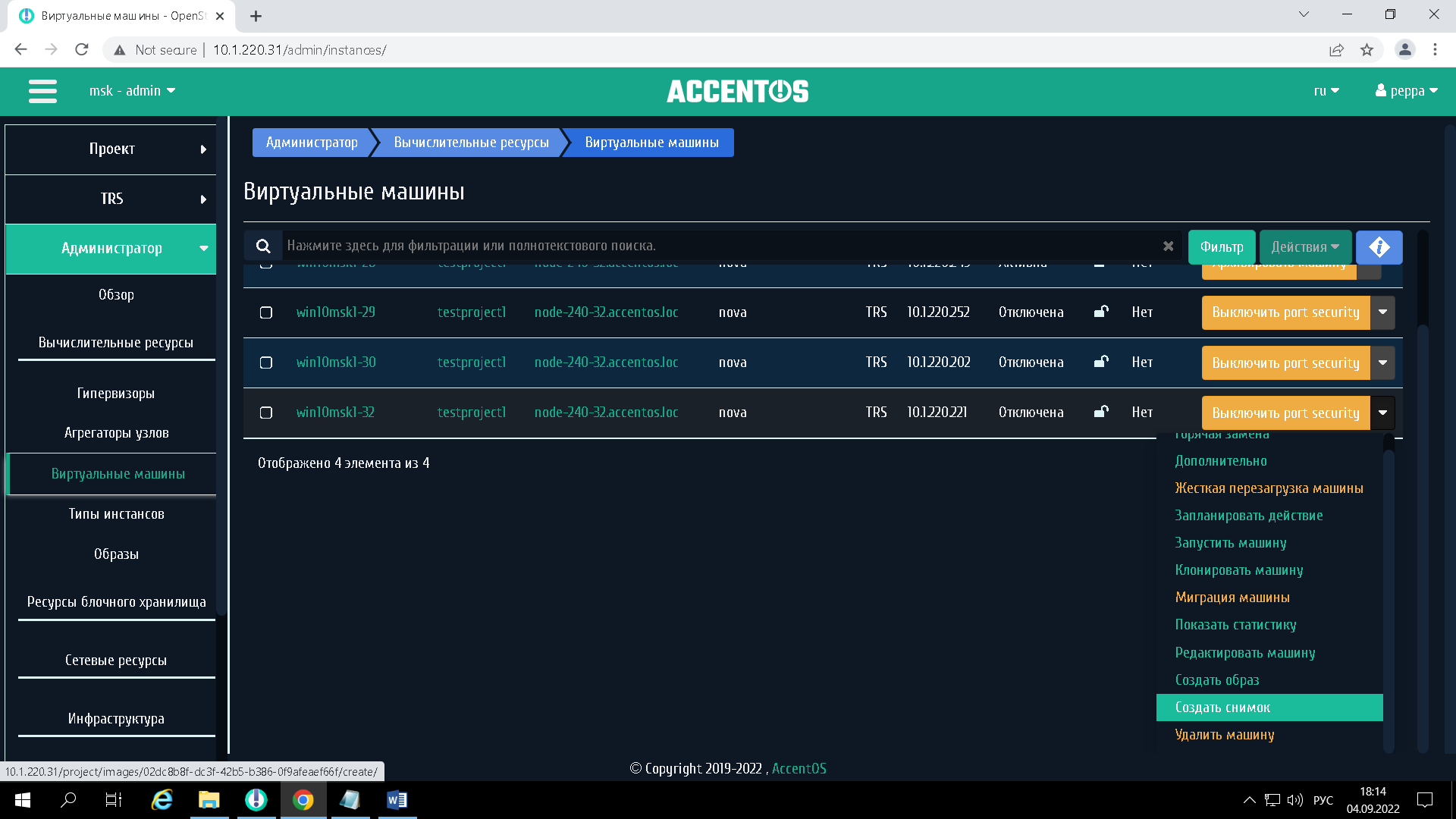Open the win10msk1-32 instance link
This screenshot has height=819, width=1456.
click(x=335, y=412)
